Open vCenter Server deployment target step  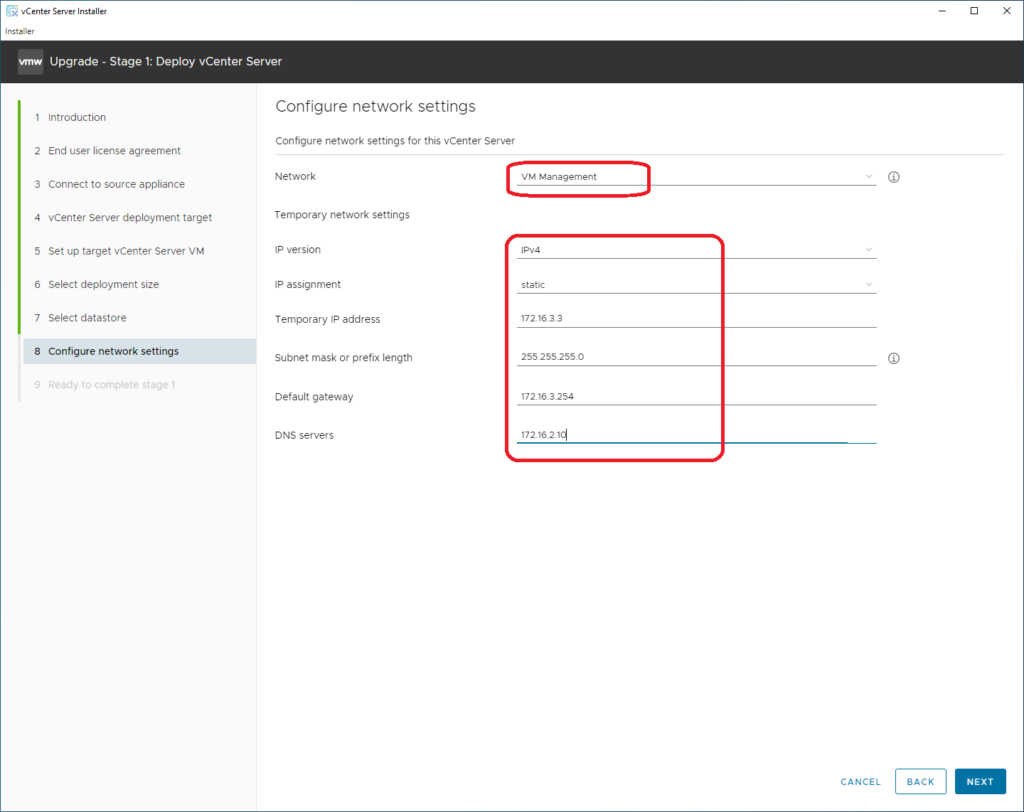point(130,218)
